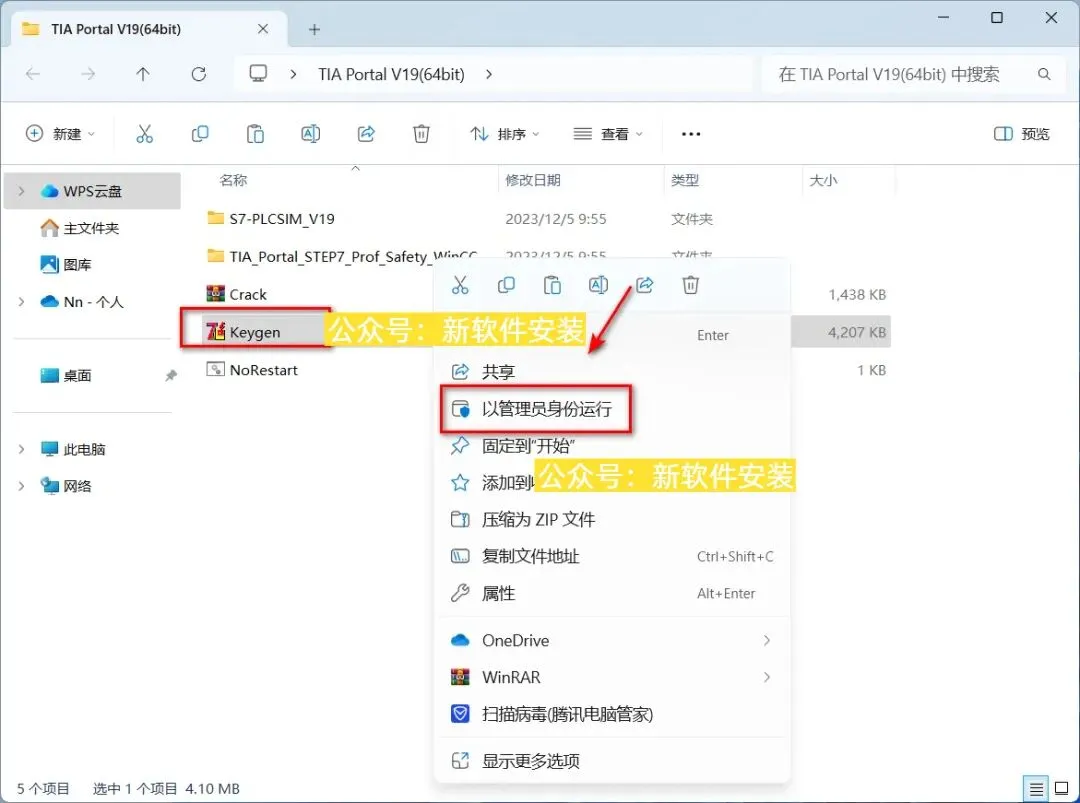
Task: Click Paste icon in context menu
Action: pos(552,285)
